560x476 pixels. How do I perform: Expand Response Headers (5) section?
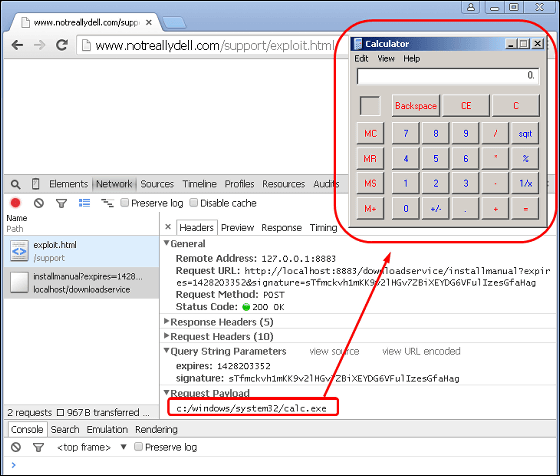coord(166,321)
